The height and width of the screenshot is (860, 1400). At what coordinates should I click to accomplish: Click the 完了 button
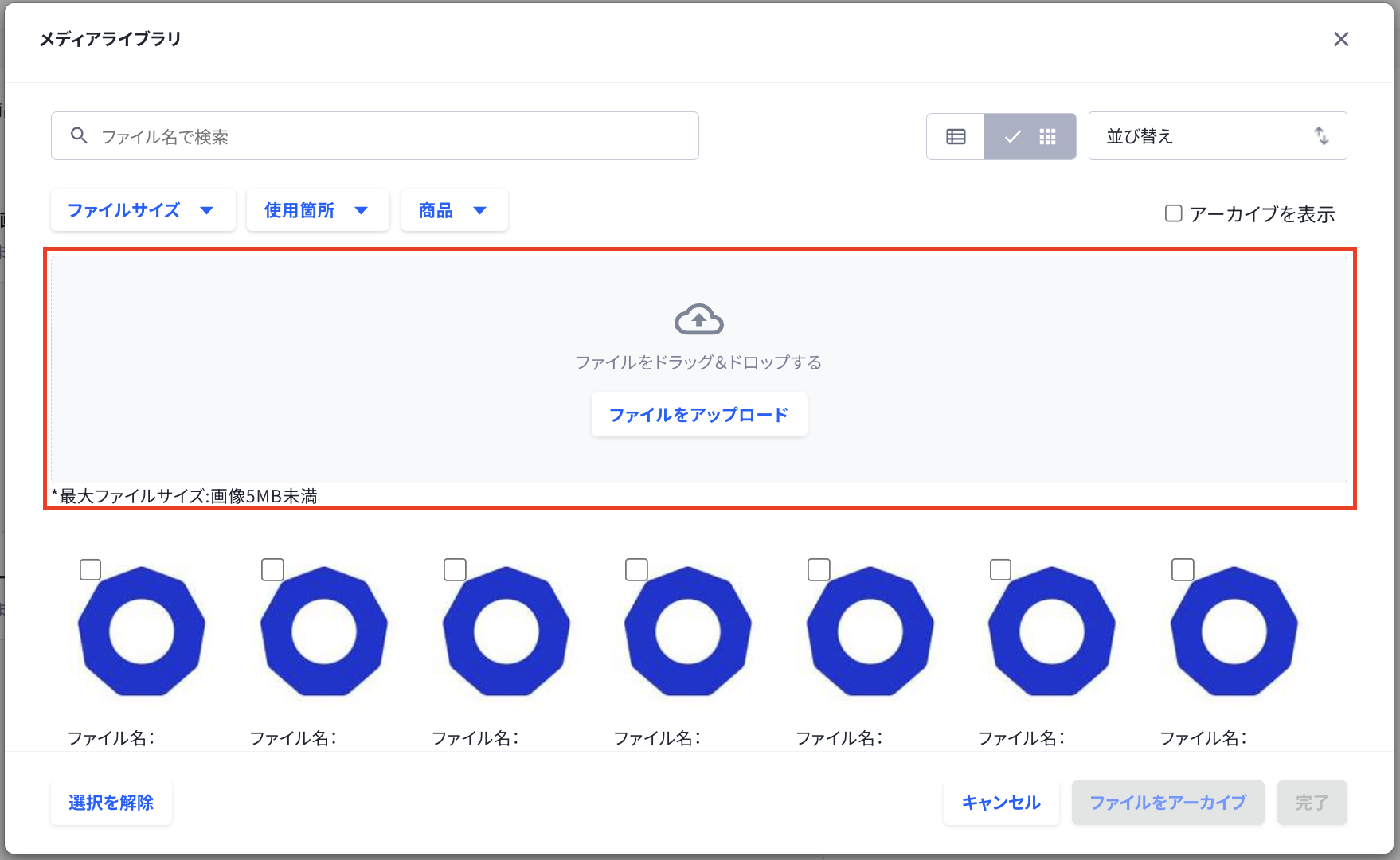tap(1312, 803)
